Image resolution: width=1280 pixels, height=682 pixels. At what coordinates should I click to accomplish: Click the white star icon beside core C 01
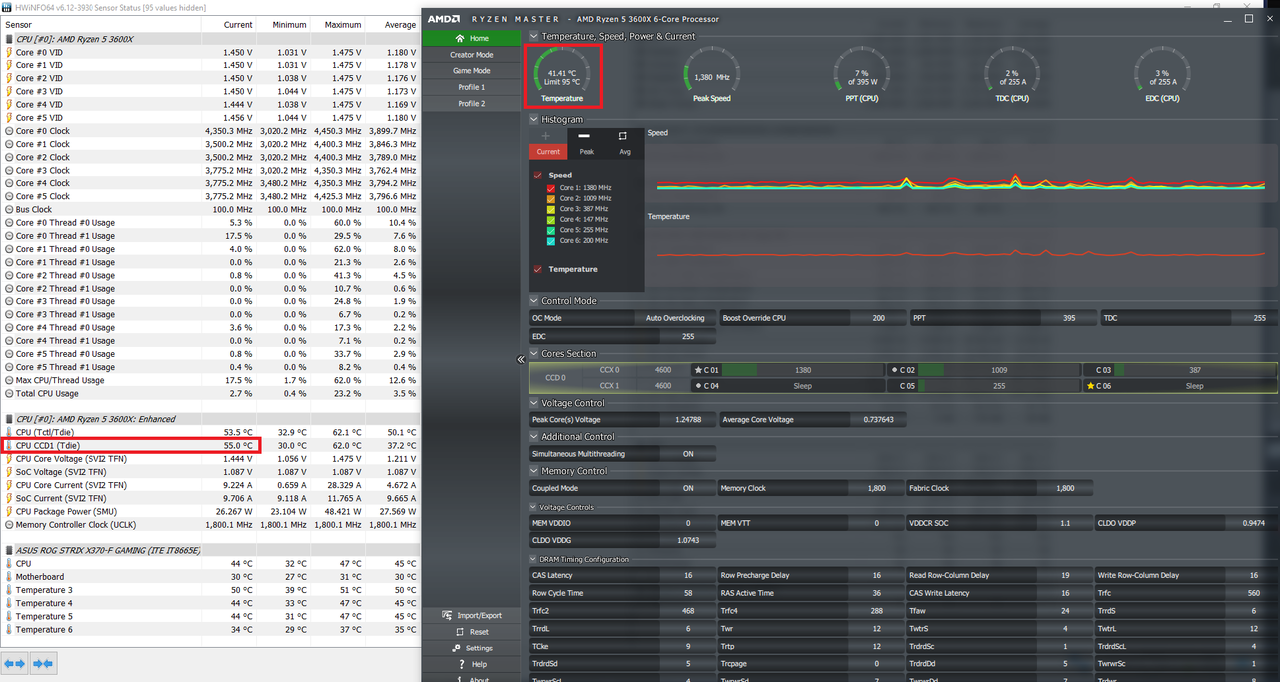coord(698,370)
